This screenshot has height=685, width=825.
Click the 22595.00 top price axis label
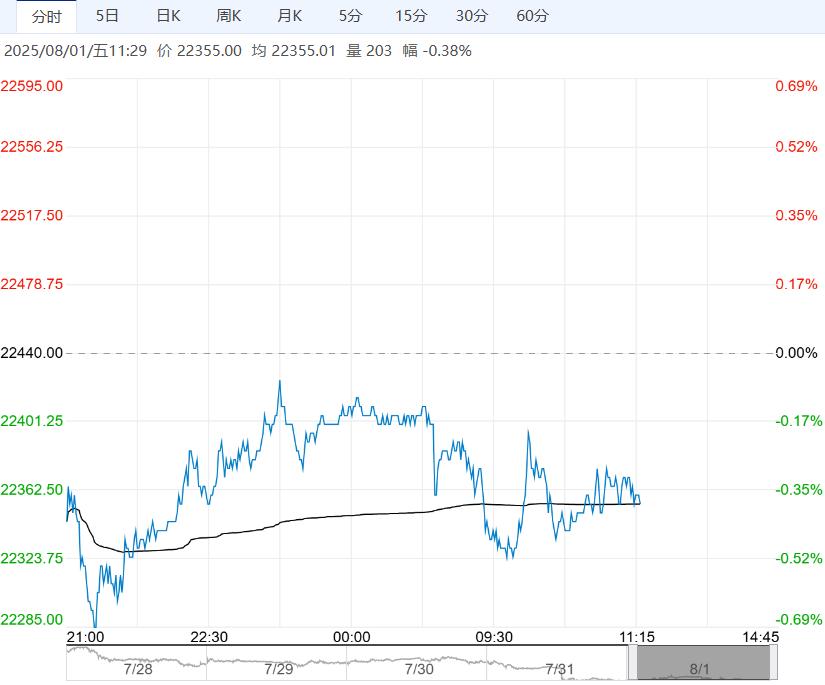coord(32,86)
